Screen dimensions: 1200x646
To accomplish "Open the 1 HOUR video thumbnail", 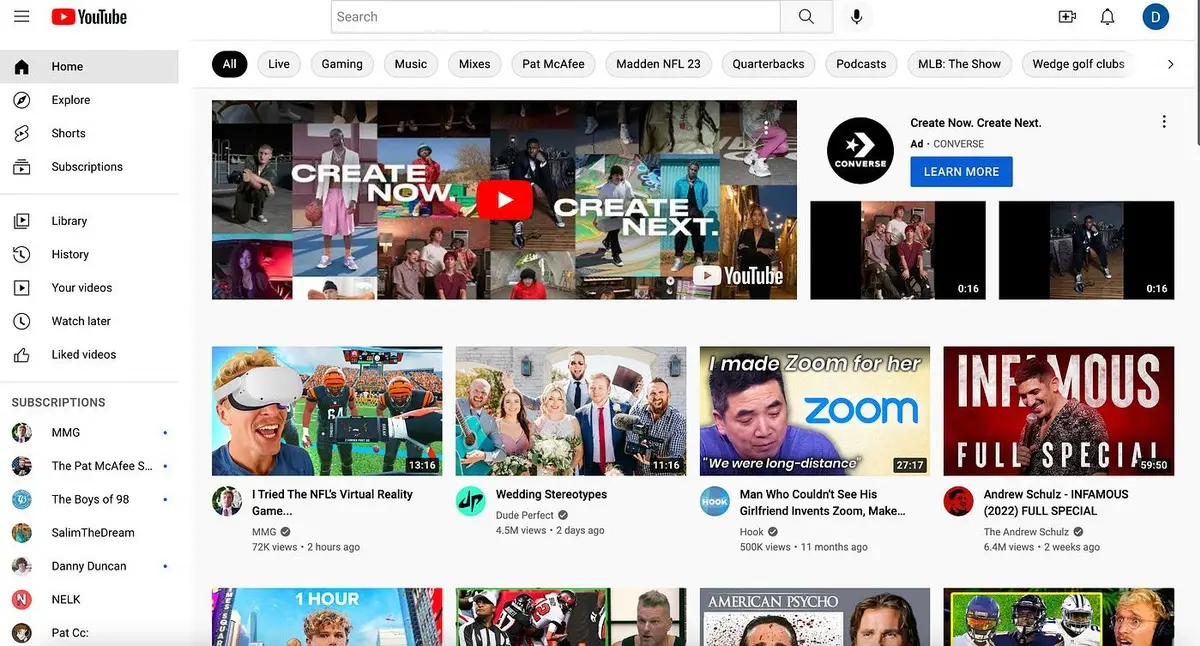I will click(327, 617).
